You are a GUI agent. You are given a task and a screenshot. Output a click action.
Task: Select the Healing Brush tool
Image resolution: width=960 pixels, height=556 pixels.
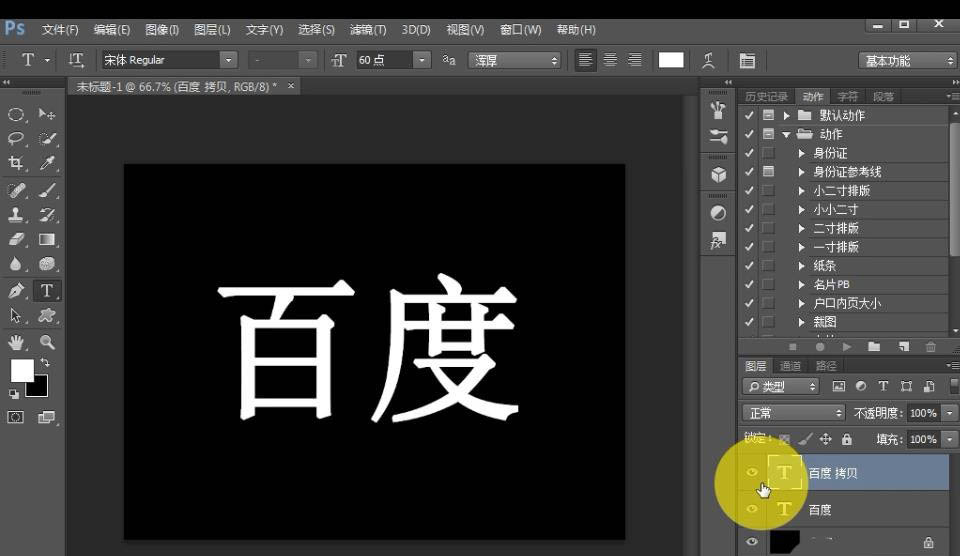[x=16, y=190]
